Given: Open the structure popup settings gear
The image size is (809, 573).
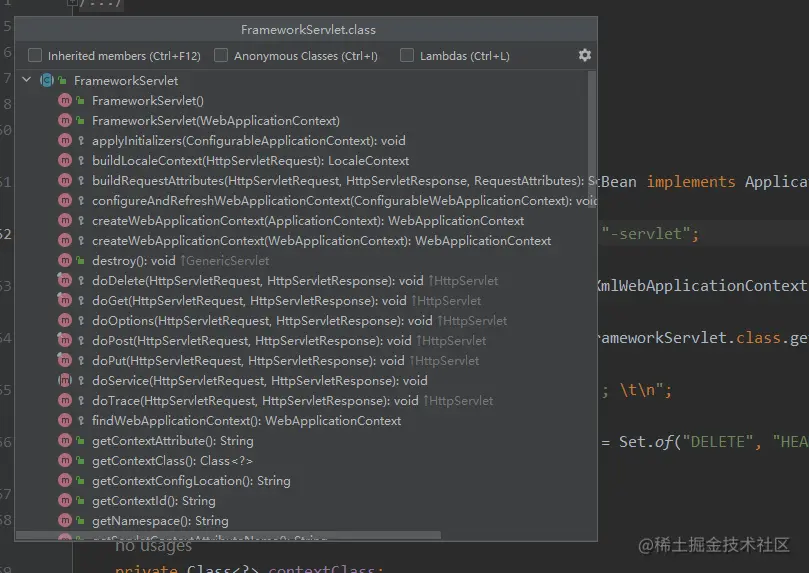Looking at the screenshot, I should (585, 55).
